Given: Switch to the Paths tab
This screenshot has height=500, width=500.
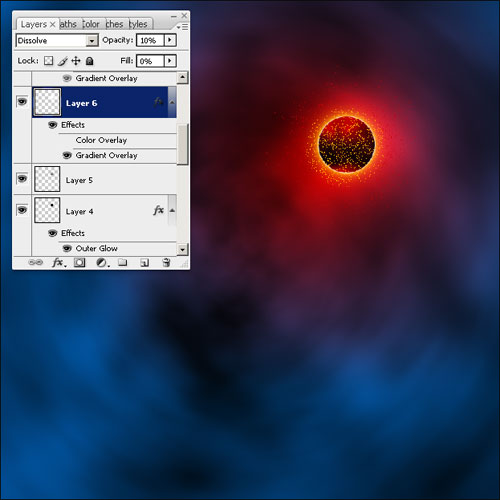Looking at the screenshot, I should coord(68,24).
